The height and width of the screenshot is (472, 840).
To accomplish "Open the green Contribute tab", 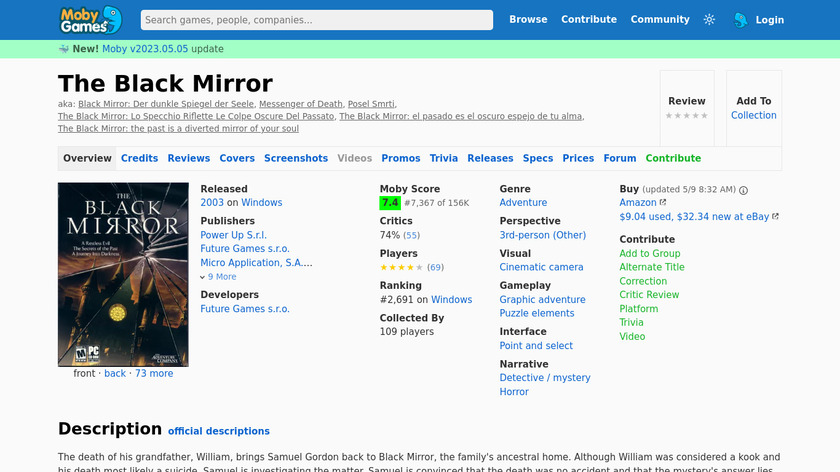I will [x=673, y=159].
